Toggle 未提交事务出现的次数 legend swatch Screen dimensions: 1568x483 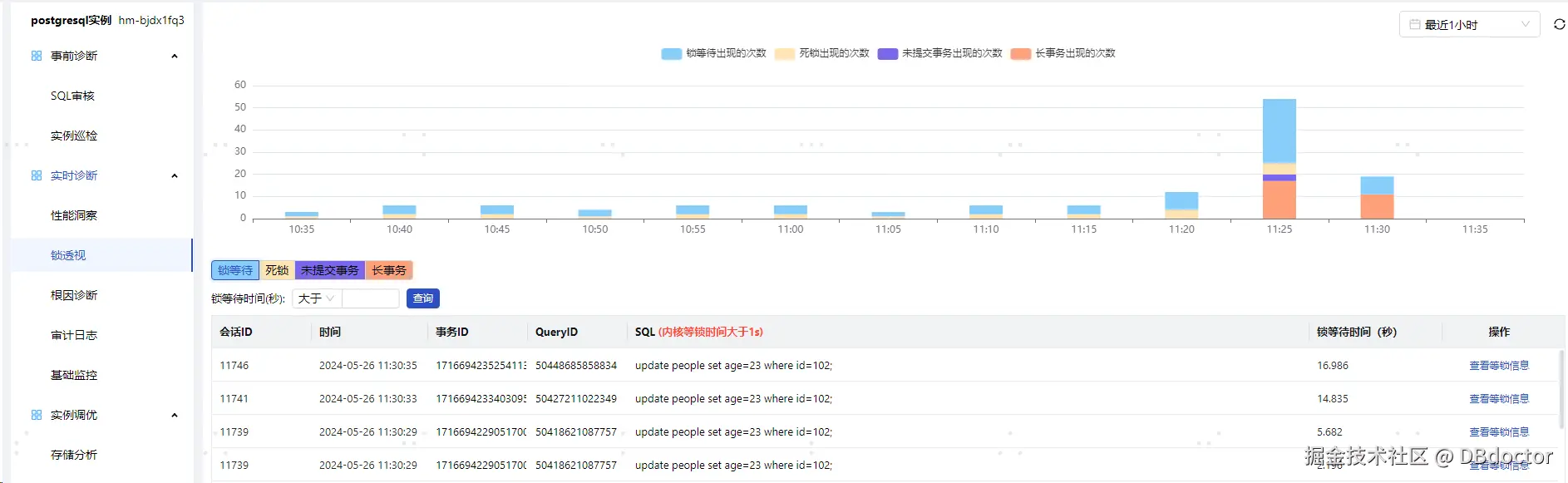click(x=888, y=53)
